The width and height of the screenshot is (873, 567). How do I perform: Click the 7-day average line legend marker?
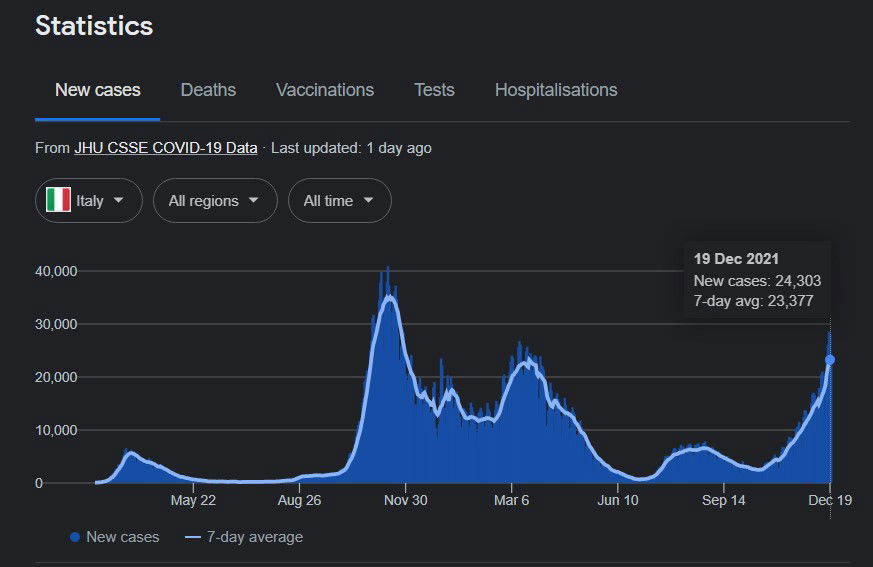tap(194, 537)
